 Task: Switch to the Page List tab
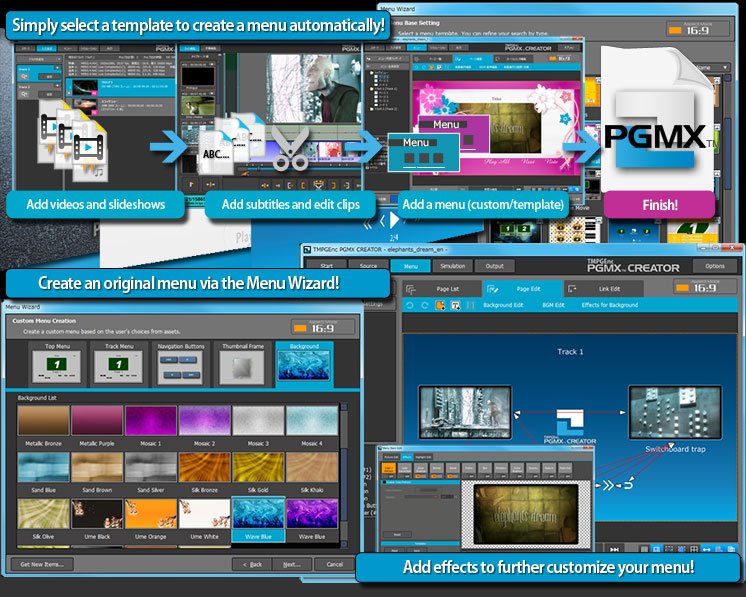[x=441, y=289]
